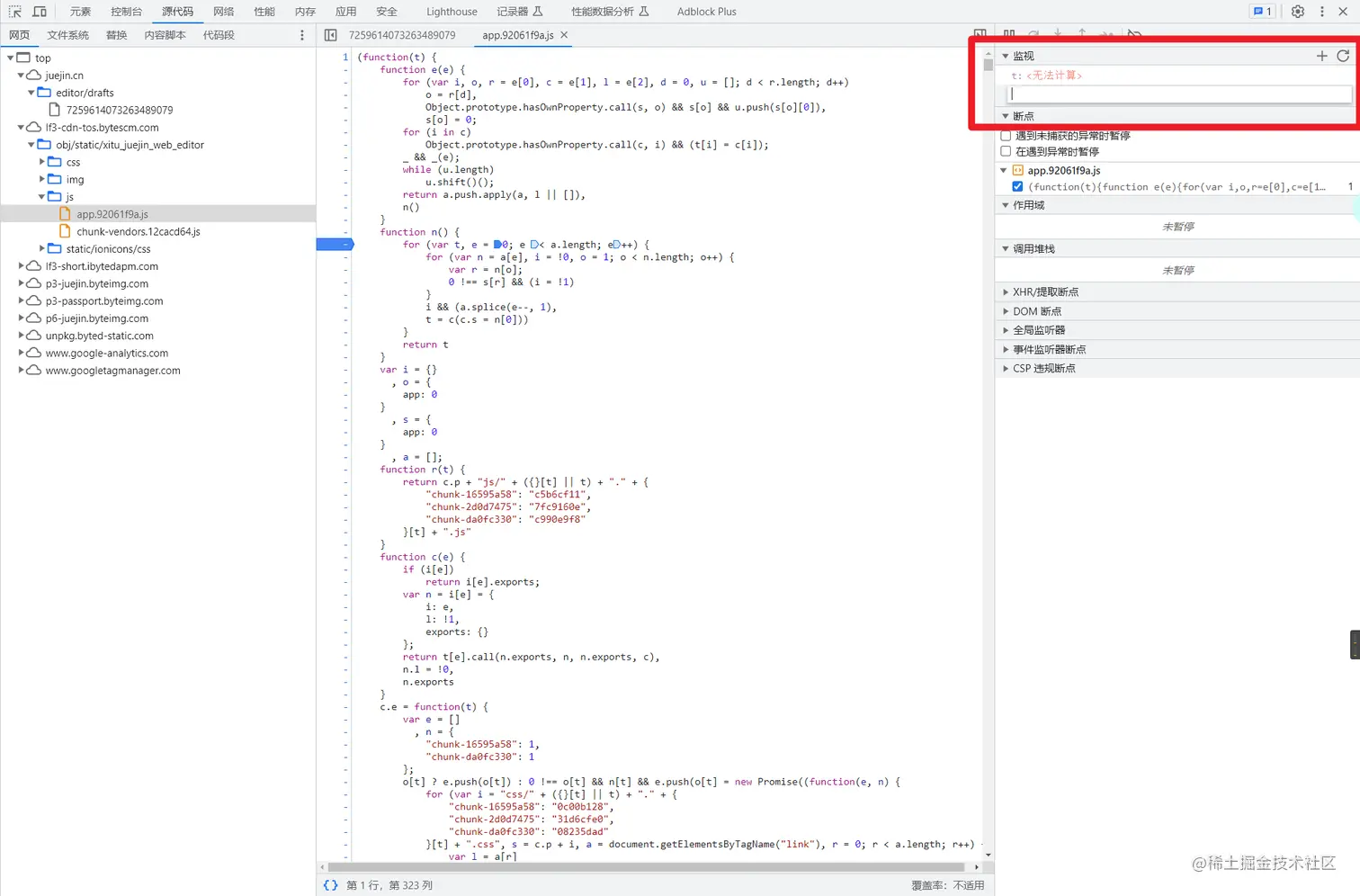Collapse the 调用堆栈 call stack section
The height and width of the screenshot is (896, 1360).
[1006, 248]
